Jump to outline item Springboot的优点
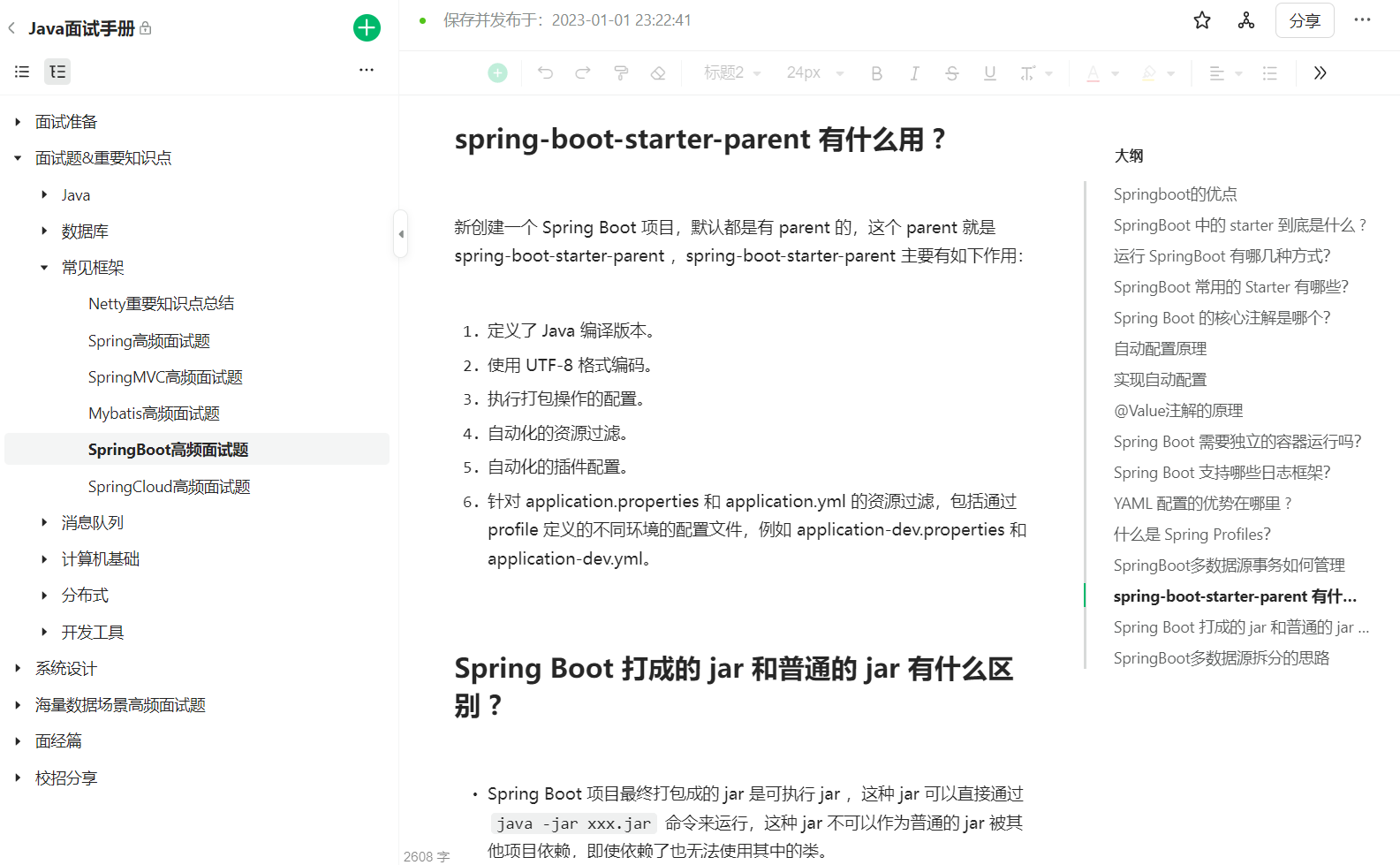This screenshot has width=1400, height=865. coord(1175,194)
